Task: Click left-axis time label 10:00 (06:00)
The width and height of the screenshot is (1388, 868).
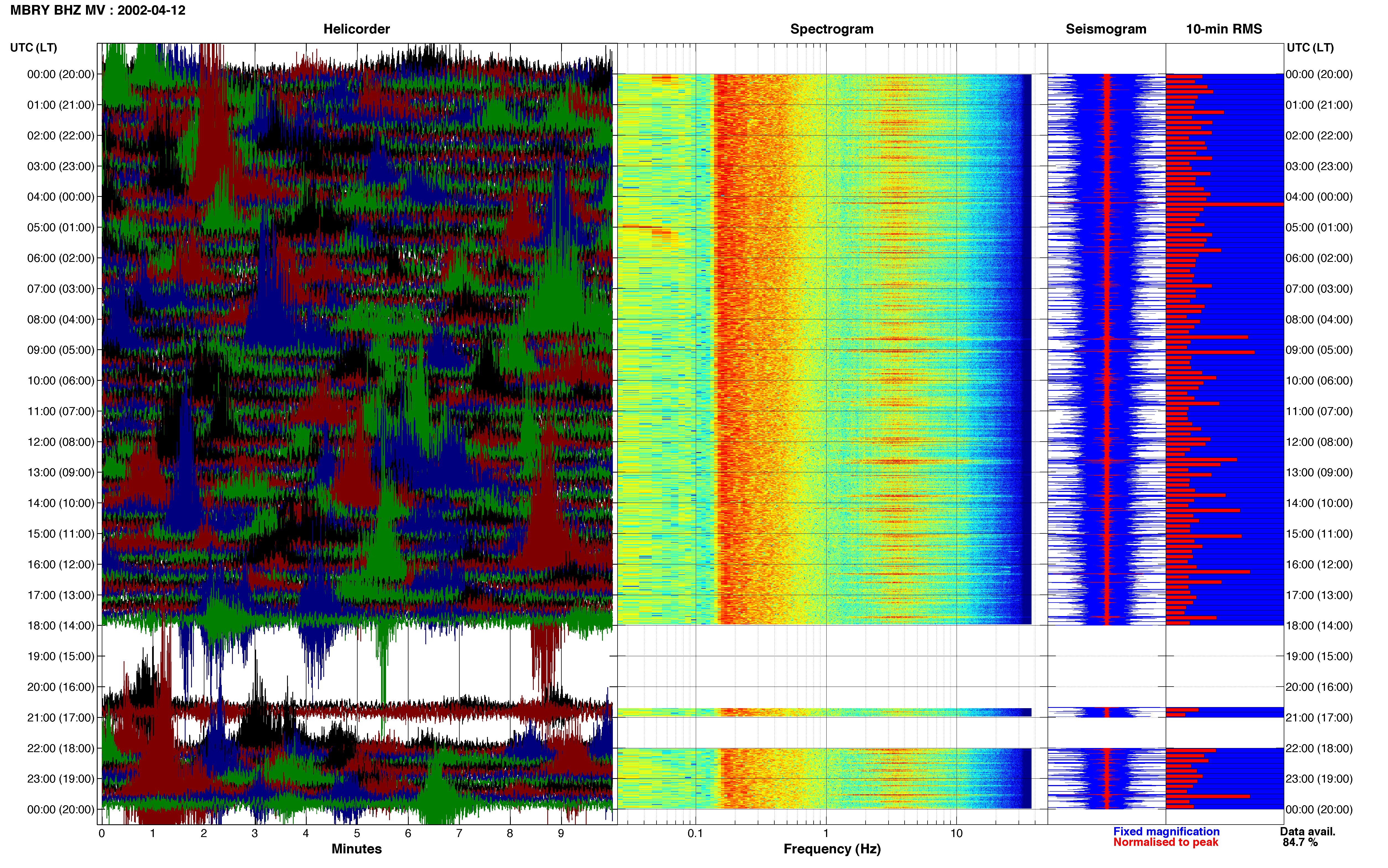Action: click(x=61, y=380)
